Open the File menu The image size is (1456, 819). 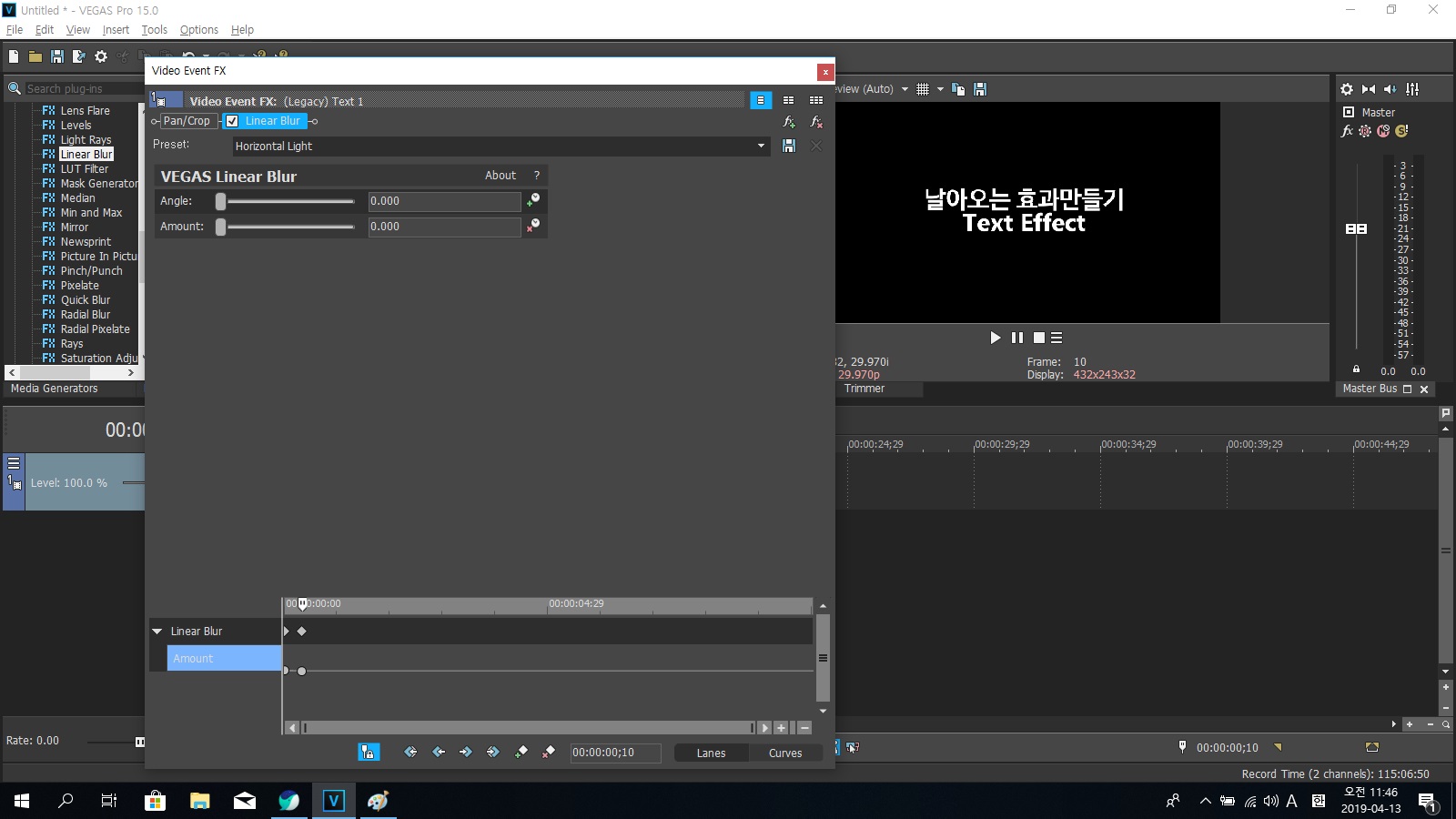pyautogui.click(x=15, y=29)
